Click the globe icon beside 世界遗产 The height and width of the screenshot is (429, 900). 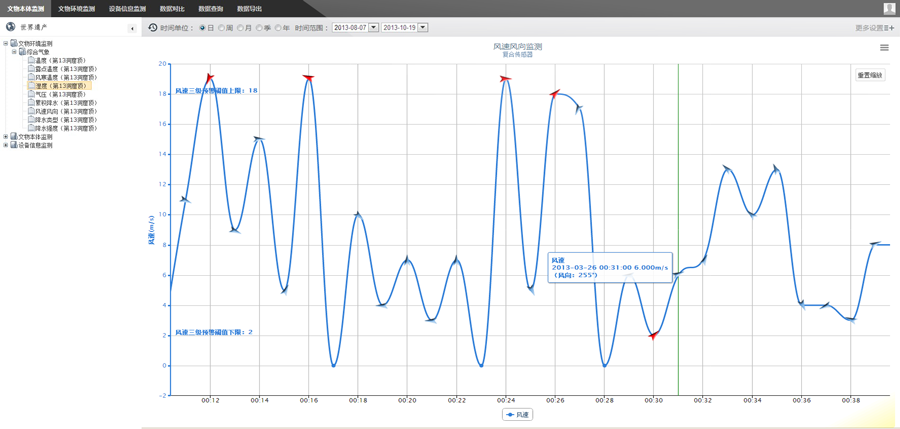pos(11,27)
